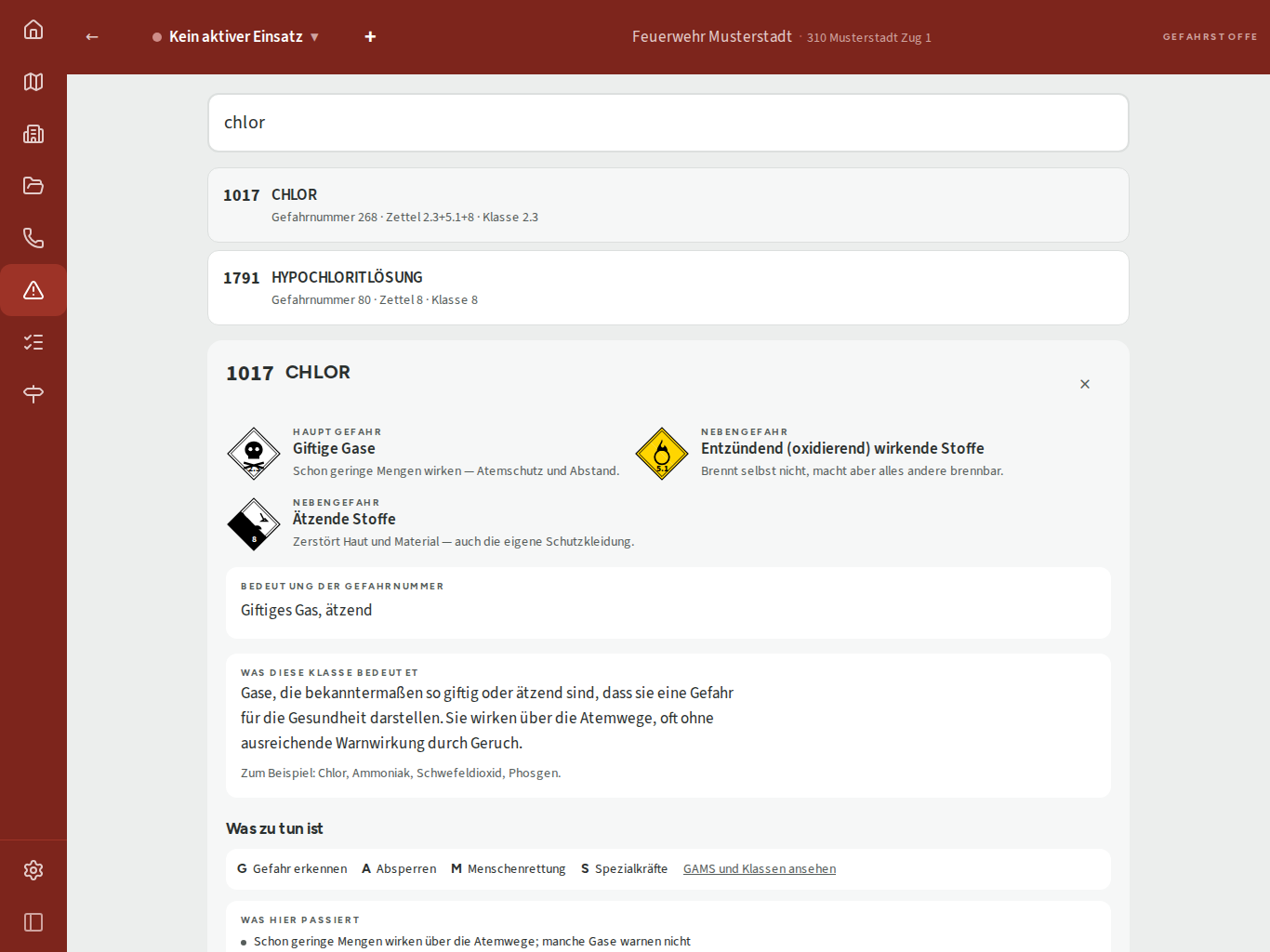The height and width of the screenshot is (952, 1270).
Task: Open GAMS und Klassen ansehen link
Action: click(760, 868)
